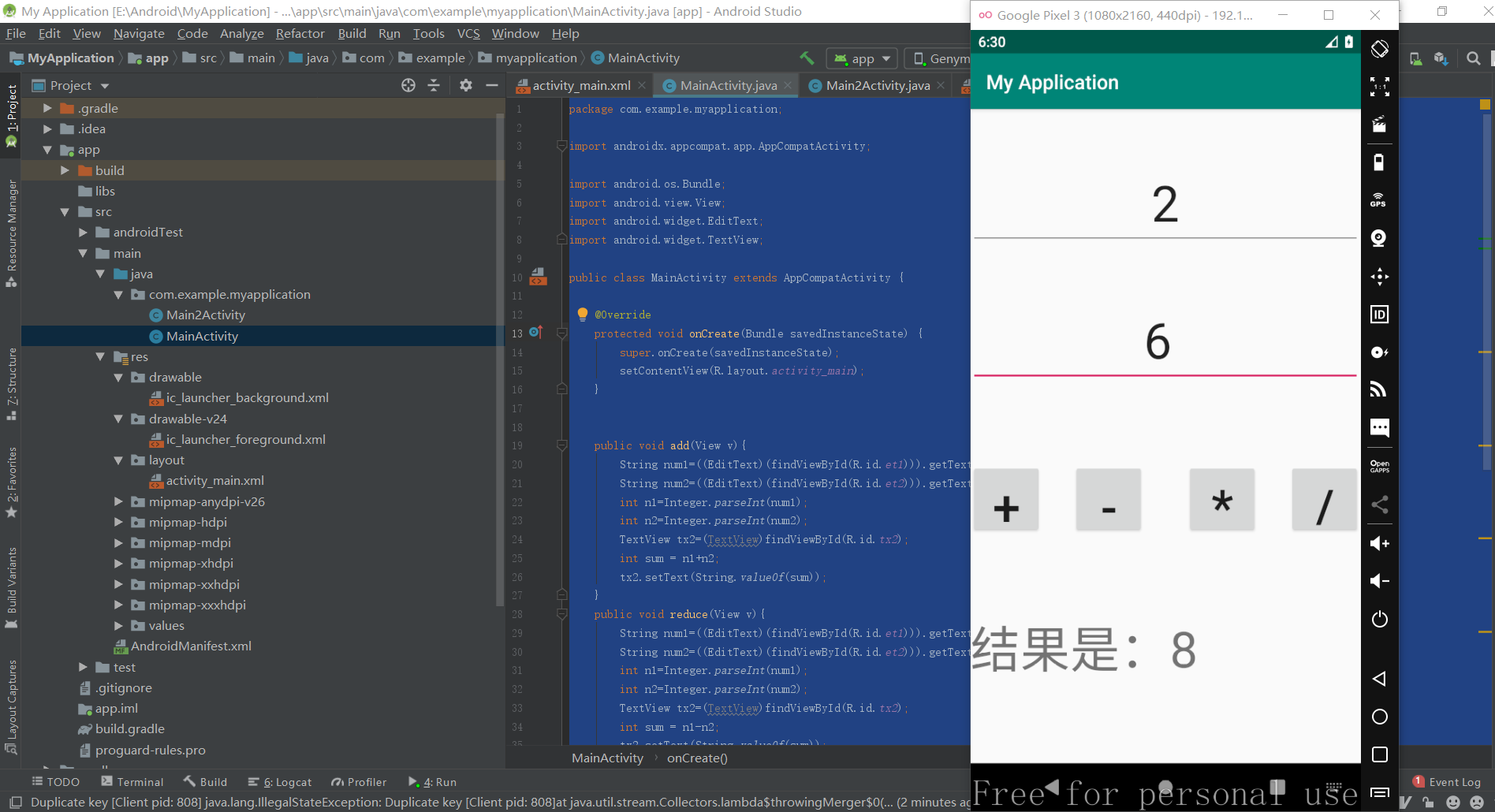Viewport: 1495px width, 812px height.
Task: Open the Logcat tool window
Action: (x=280, y=782)
